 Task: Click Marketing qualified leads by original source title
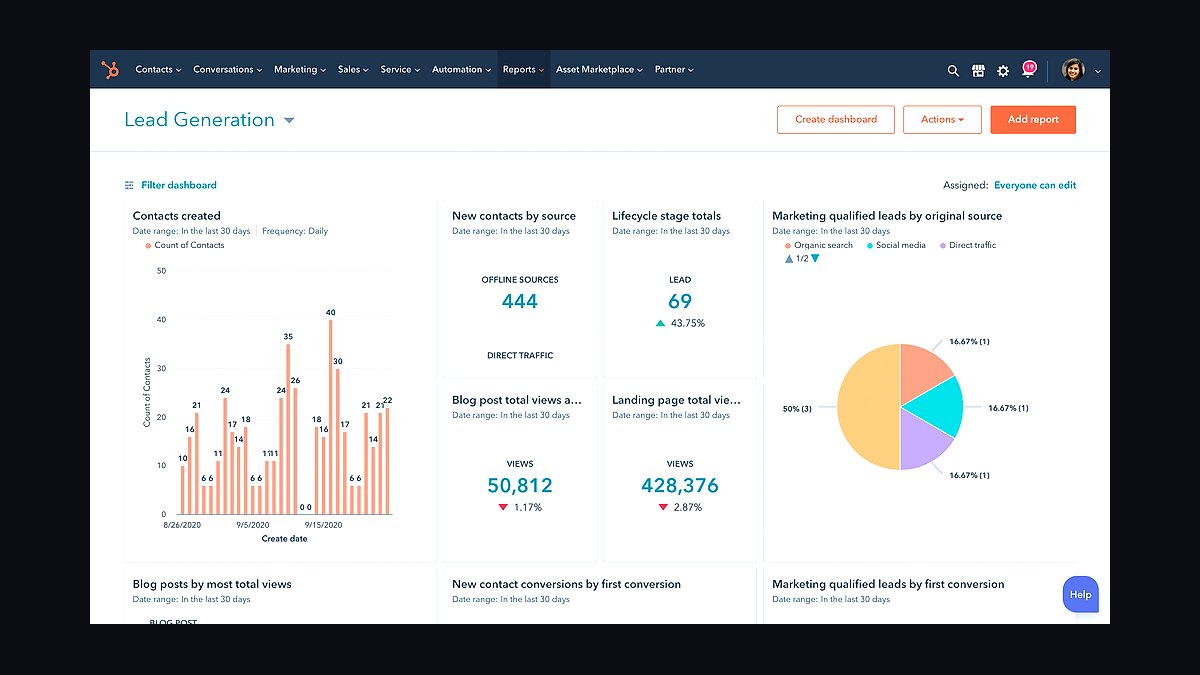point(887,216)
